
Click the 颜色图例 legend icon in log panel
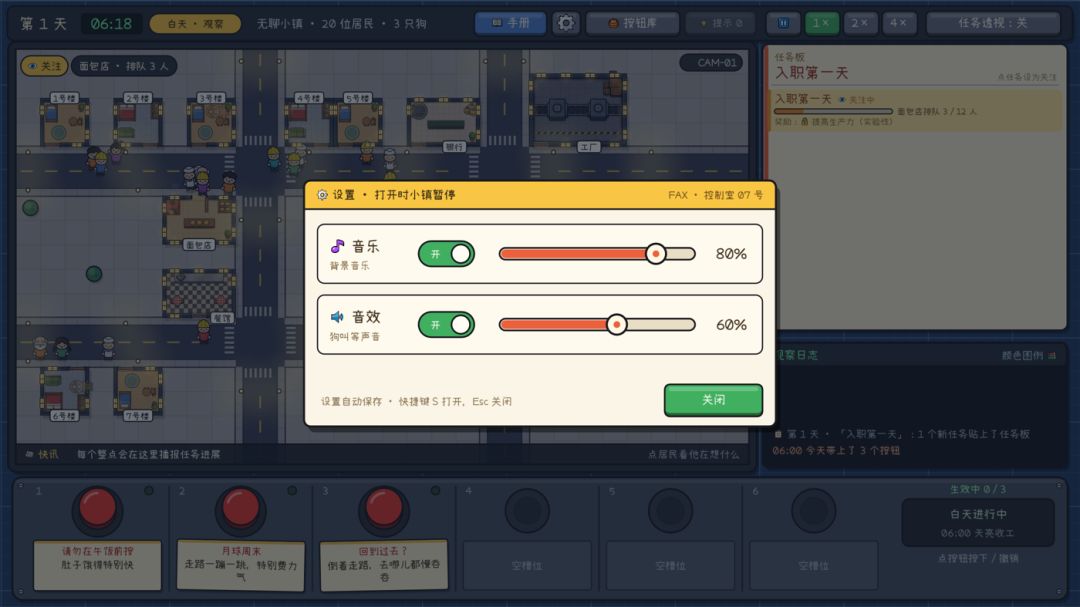click(1052, 356)
